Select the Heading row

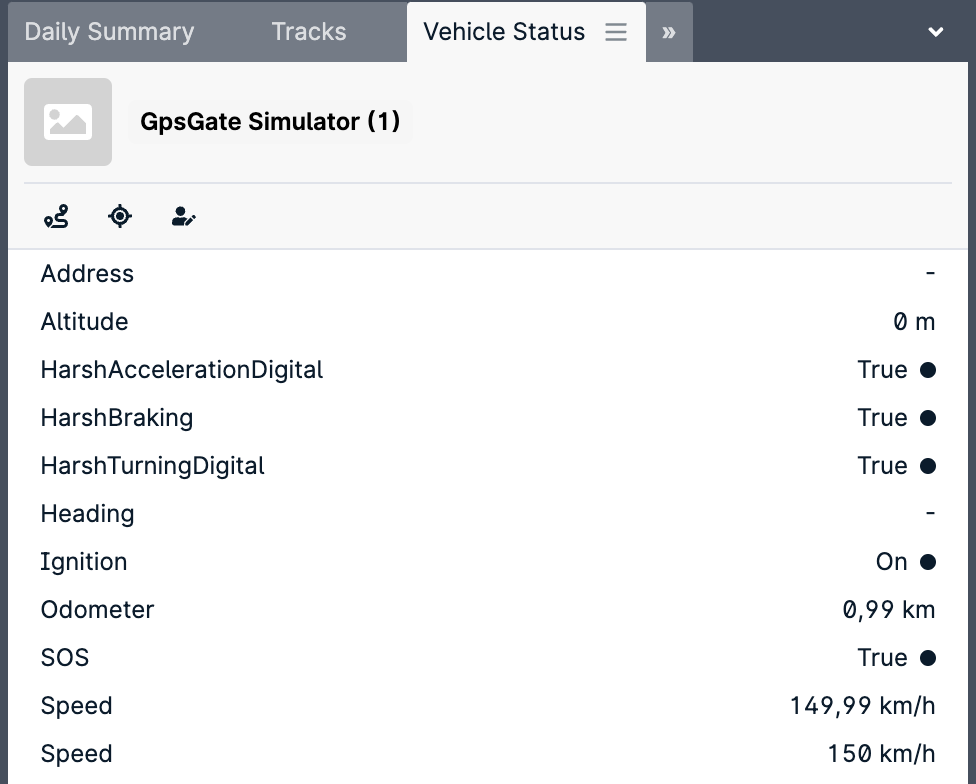[x=87, y=513]
